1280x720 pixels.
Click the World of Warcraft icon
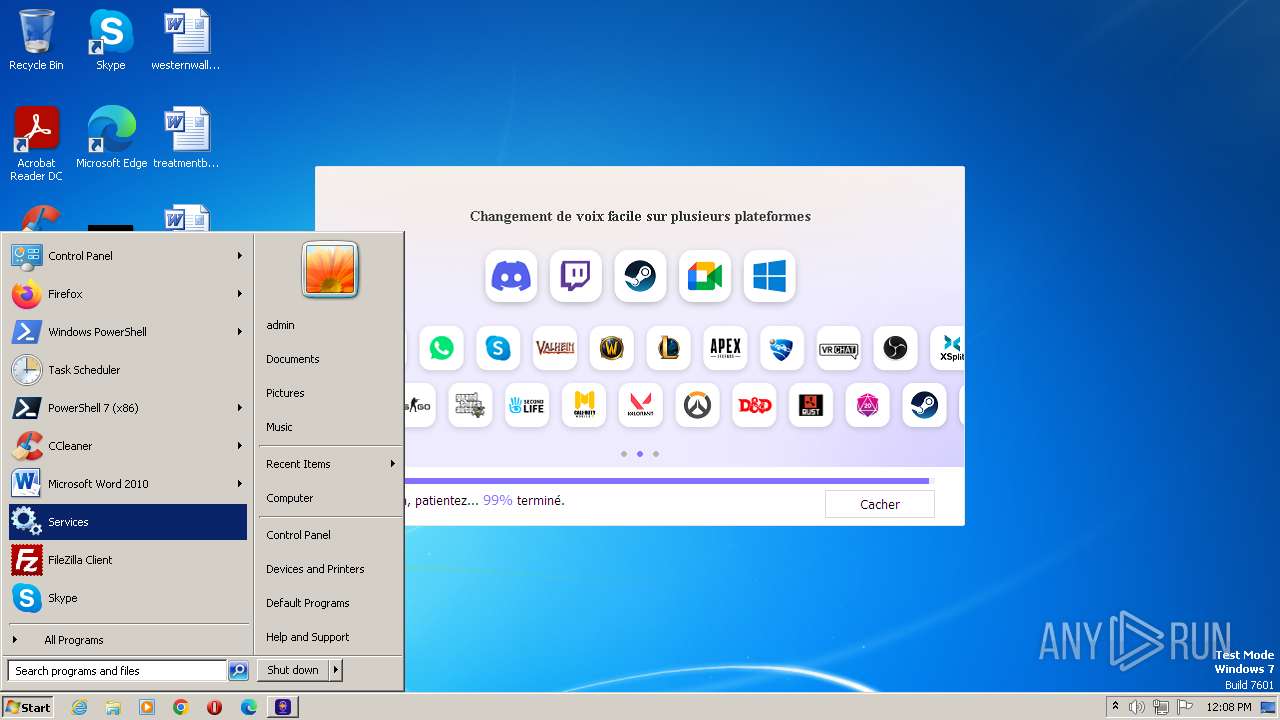coord(612,348)
